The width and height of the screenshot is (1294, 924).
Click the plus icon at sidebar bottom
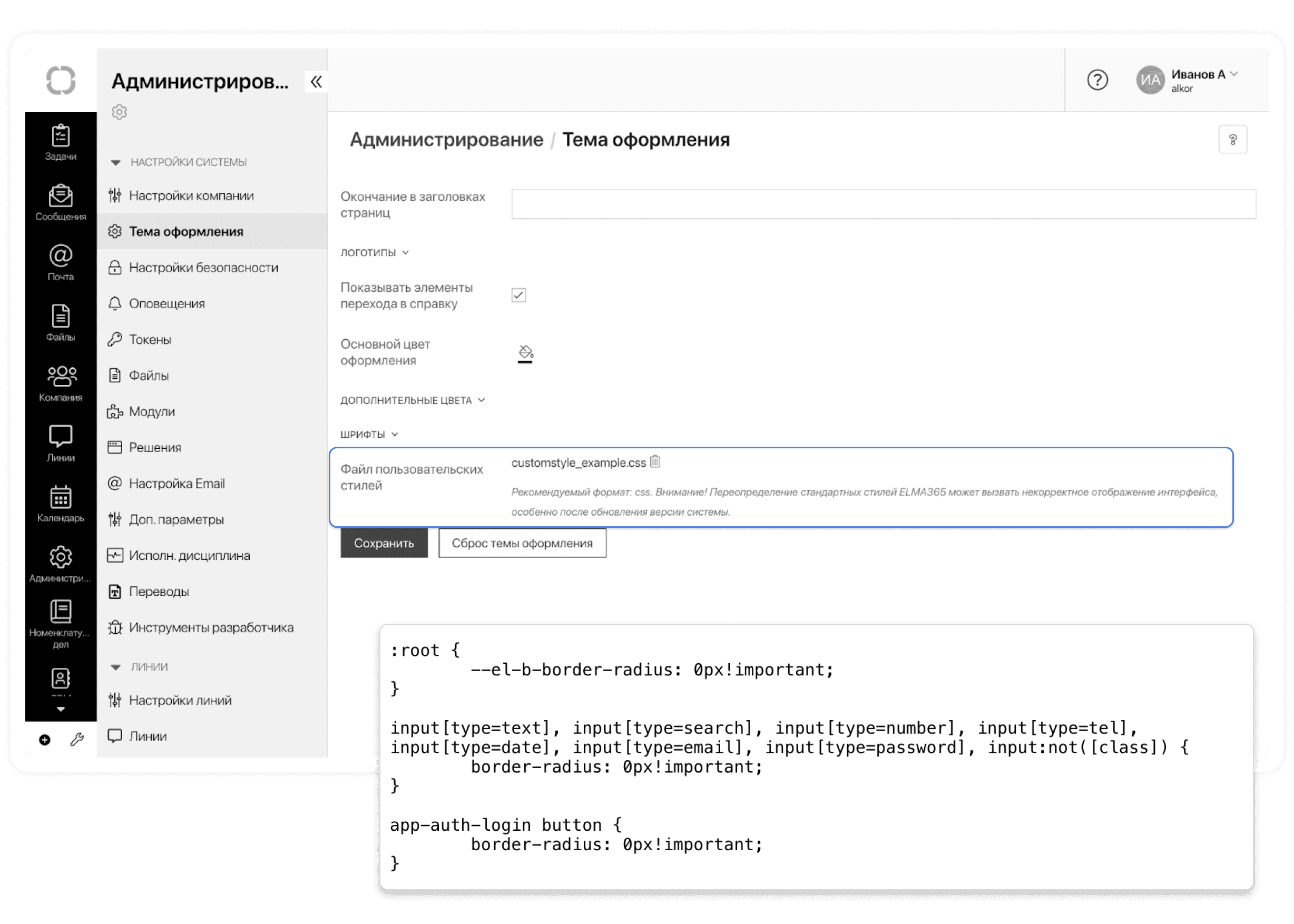click(44, 740)
